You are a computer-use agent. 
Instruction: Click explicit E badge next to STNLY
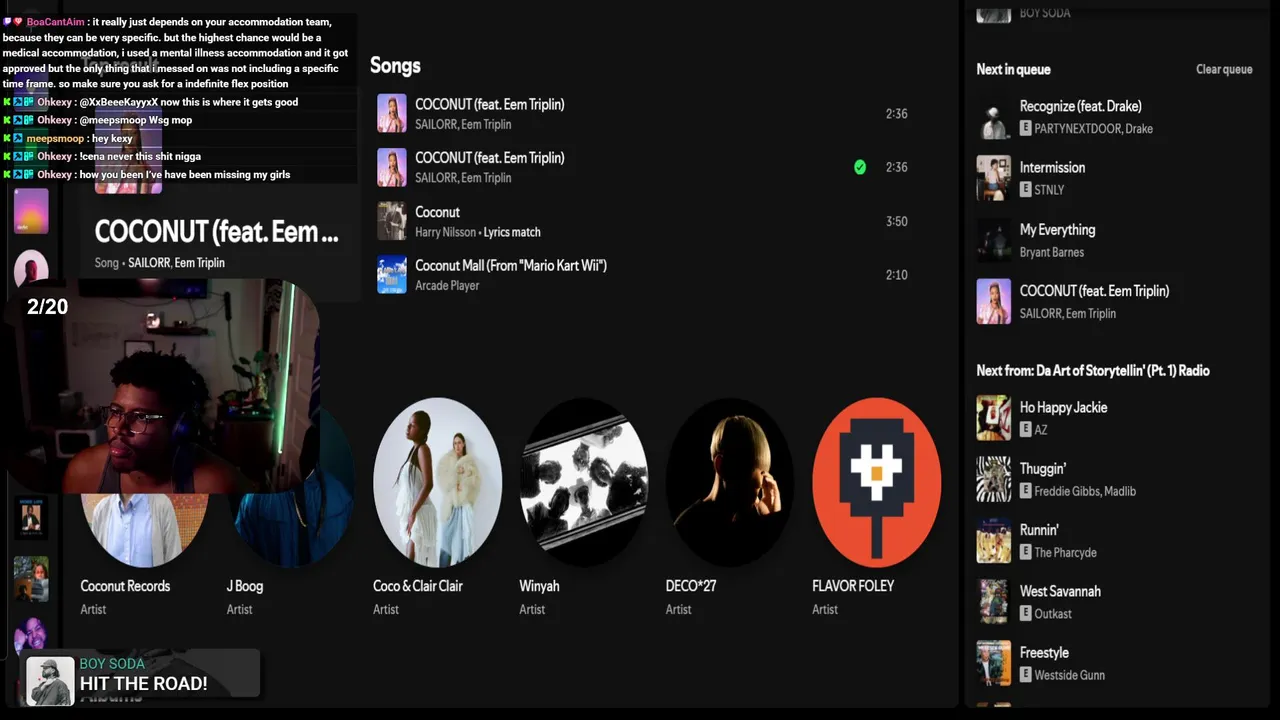[x=1025, y=190]
